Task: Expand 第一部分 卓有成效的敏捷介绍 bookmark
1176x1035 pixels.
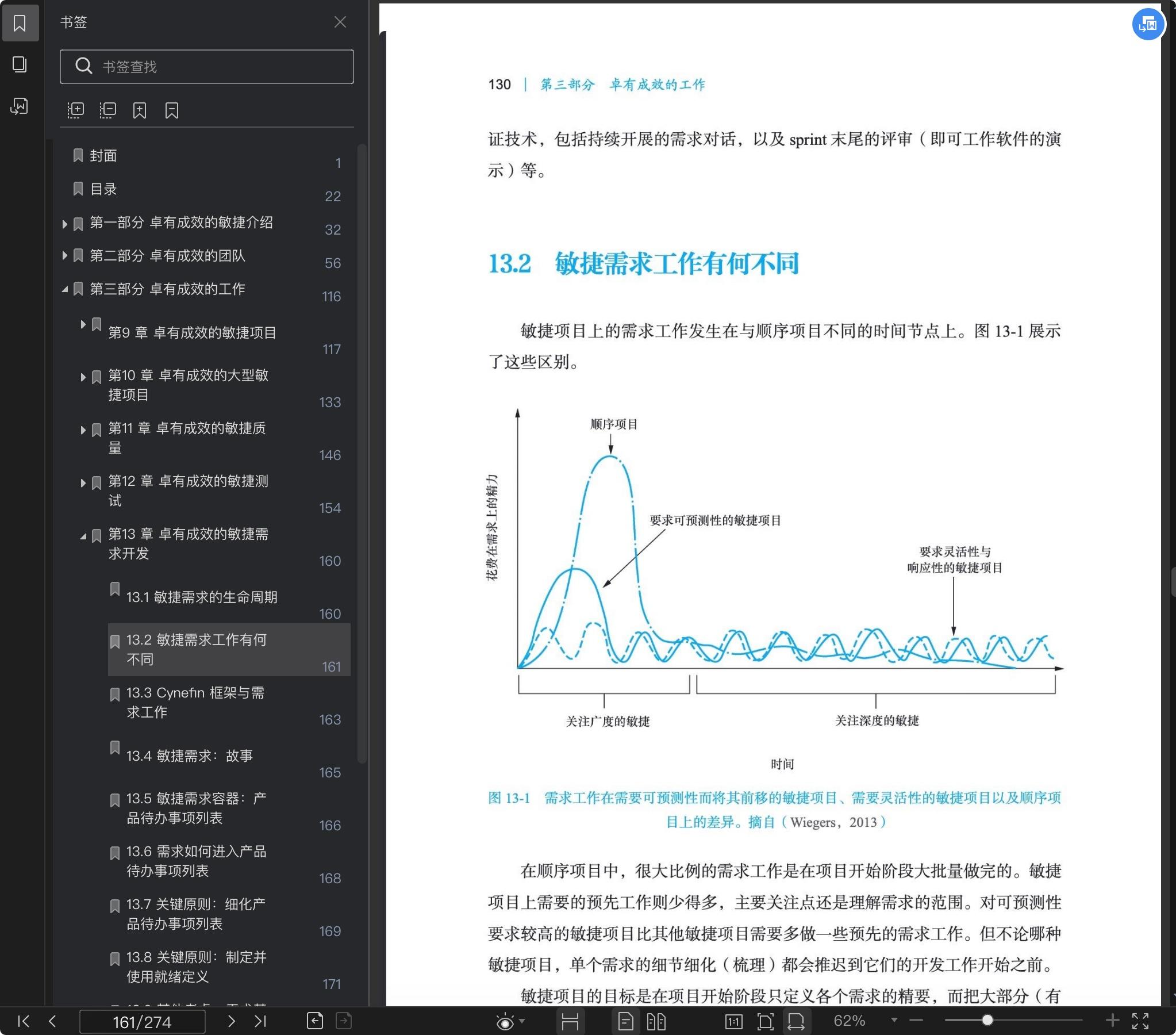Action: [64, 224]
